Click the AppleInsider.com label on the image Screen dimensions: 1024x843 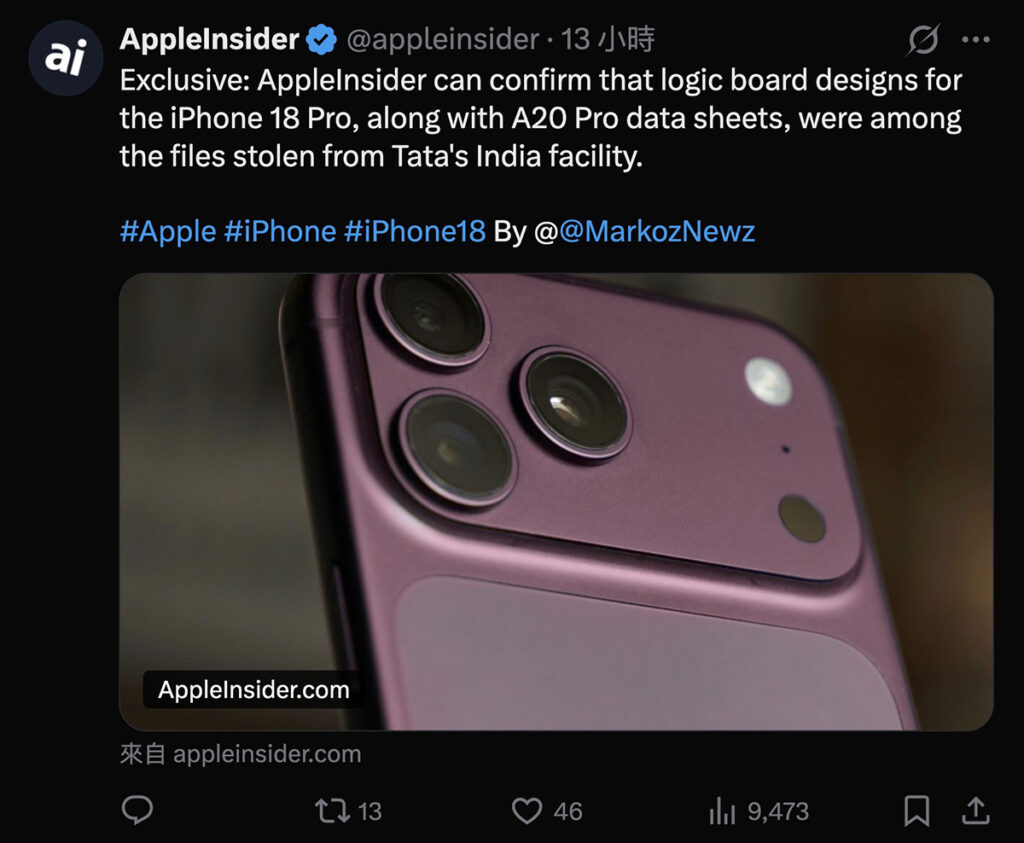(x=253, y=690)
